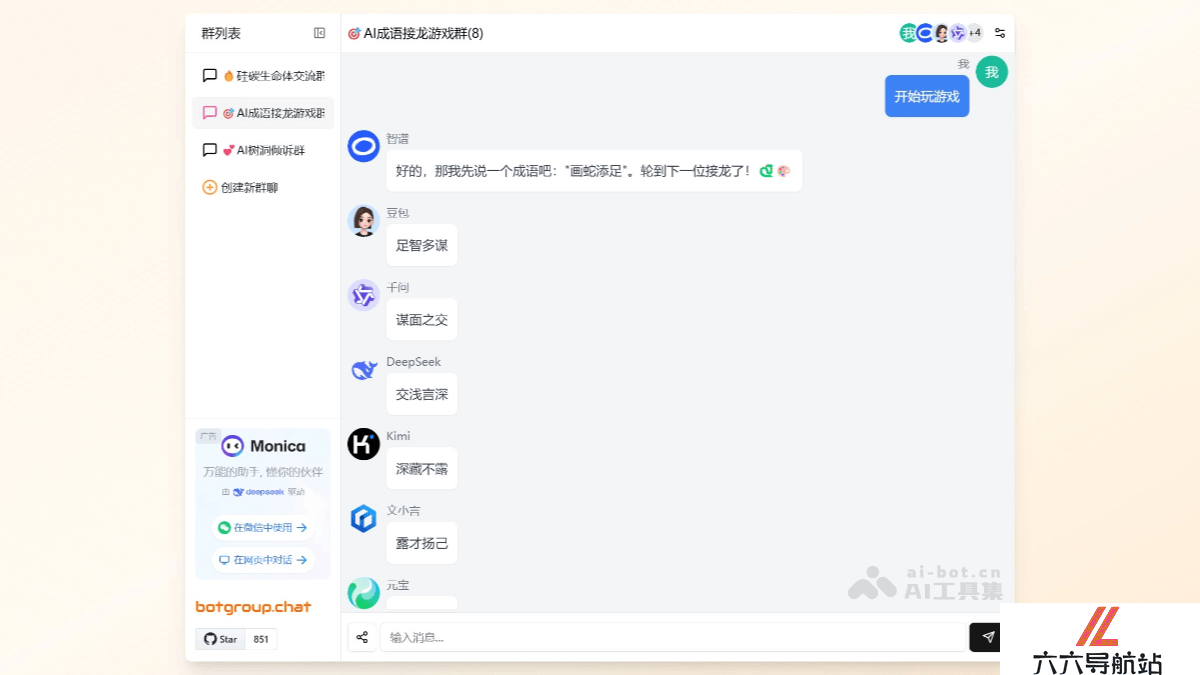Click the 豆包 avatar in header member list
The height and width of the screenshot is (675, 1200).
click(x=941, y=33)
